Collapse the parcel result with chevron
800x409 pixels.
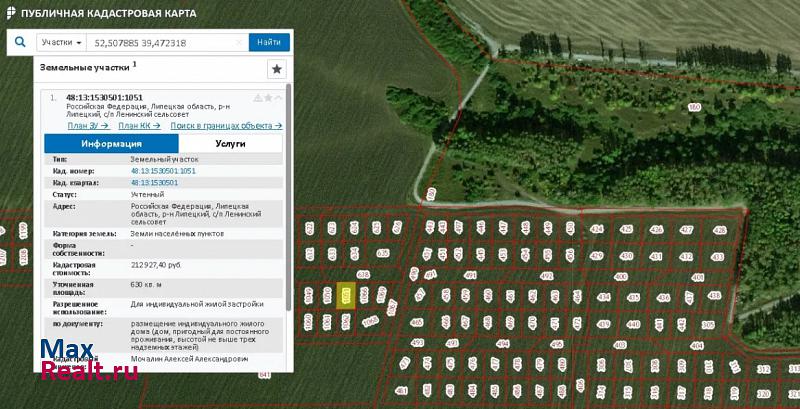(278, 98)
